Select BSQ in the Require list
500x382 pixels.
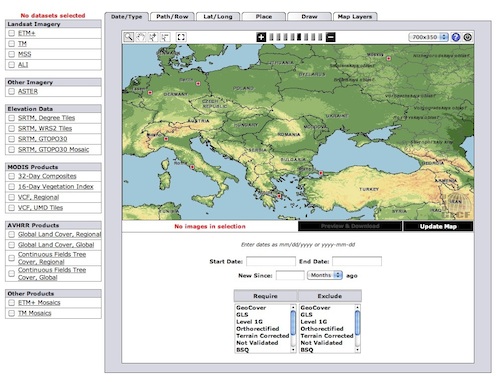(x=243, y=350)
